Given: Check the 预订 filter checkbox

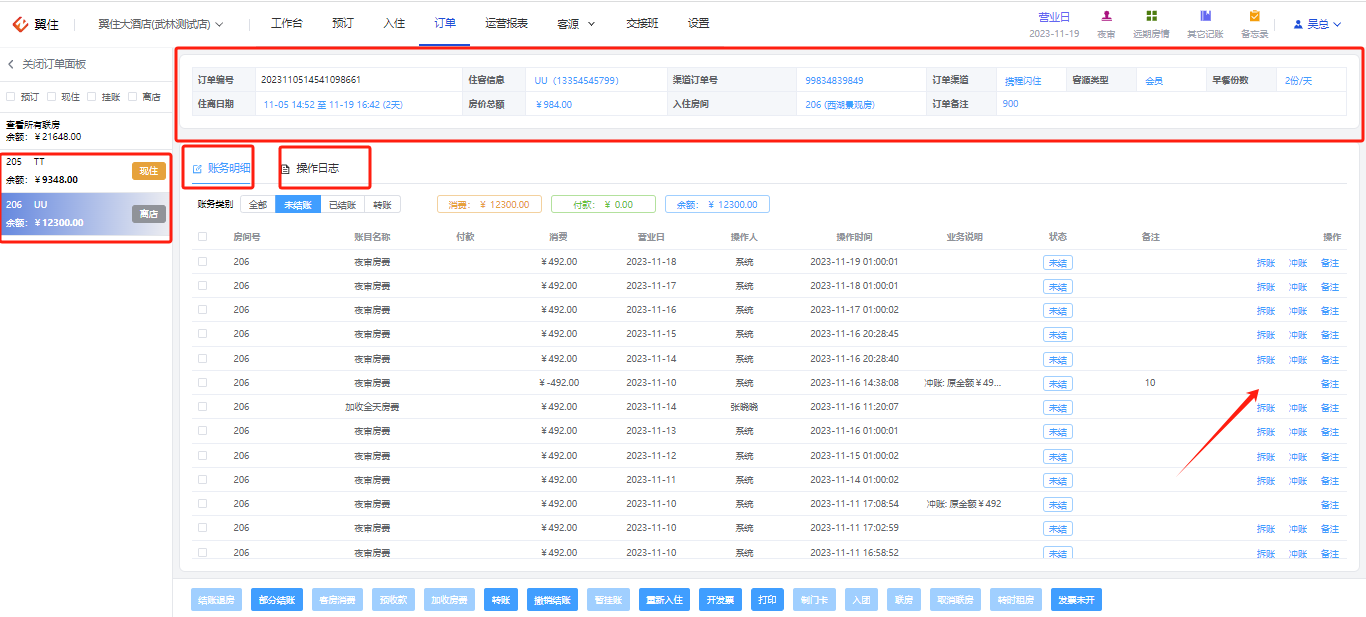Looking at the screenshot, I should [x=11, y=97].
